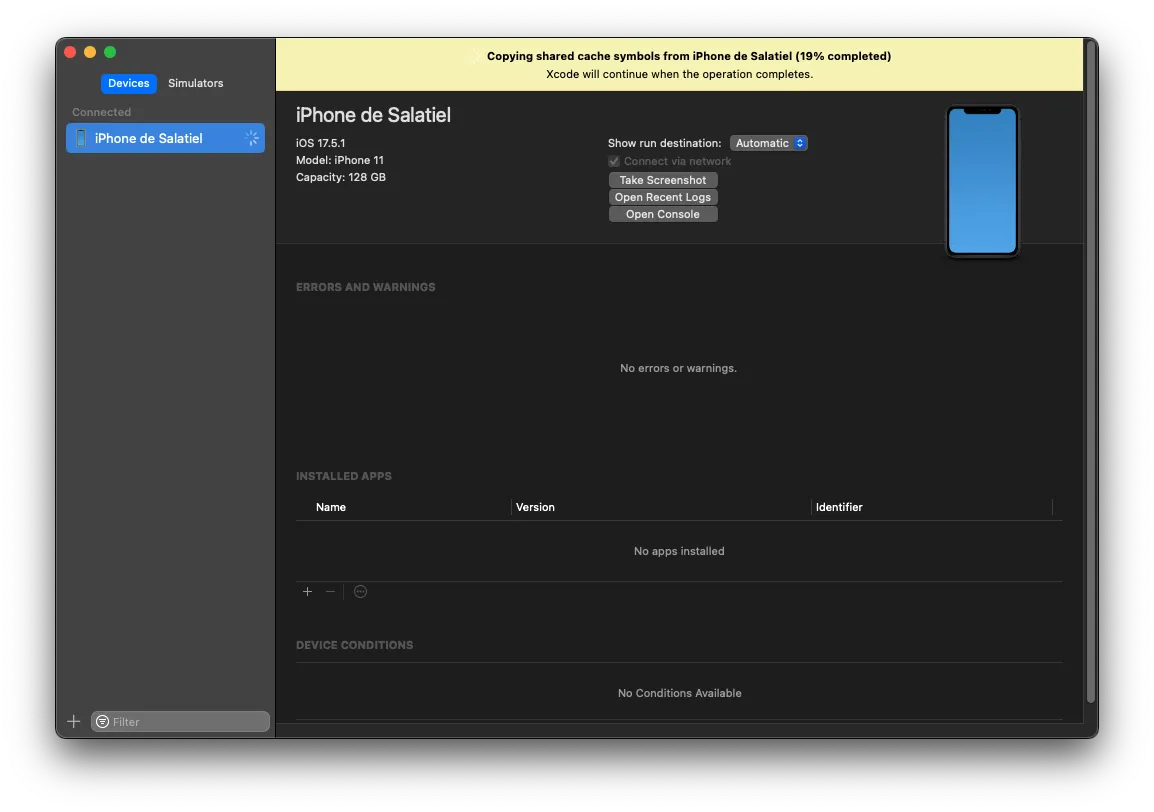This screenshot has height=812, width=1154.
Task: Switch to the Simulators tab
Action: point(195,83)
